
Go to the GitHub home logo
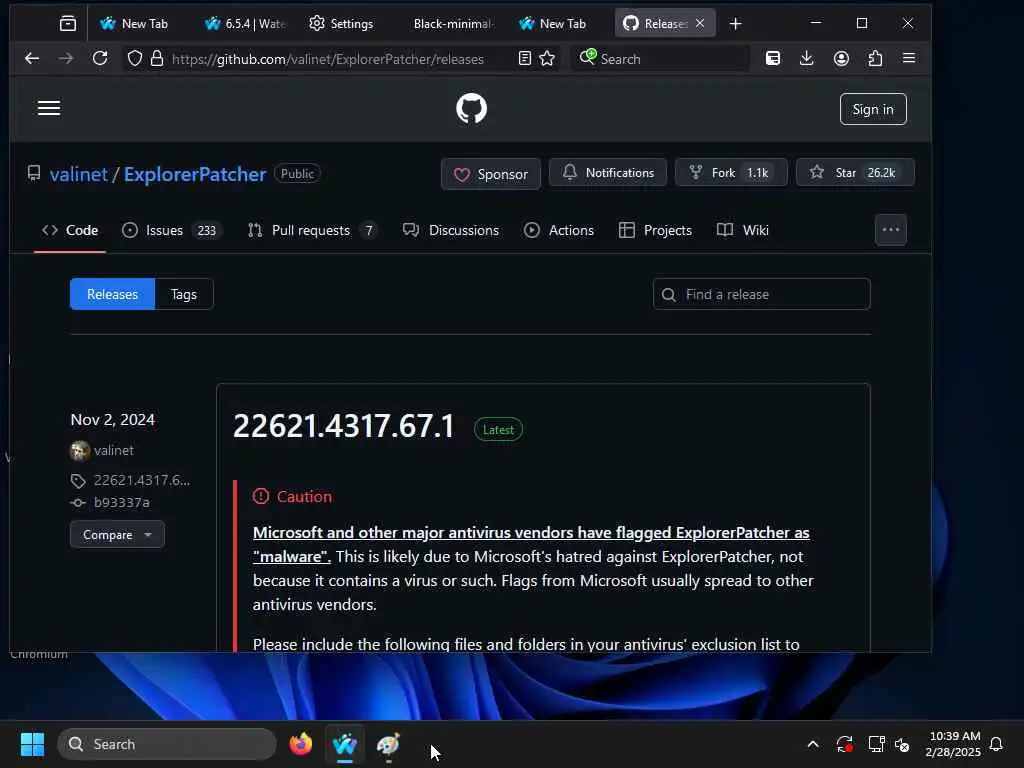pos(471,108)
